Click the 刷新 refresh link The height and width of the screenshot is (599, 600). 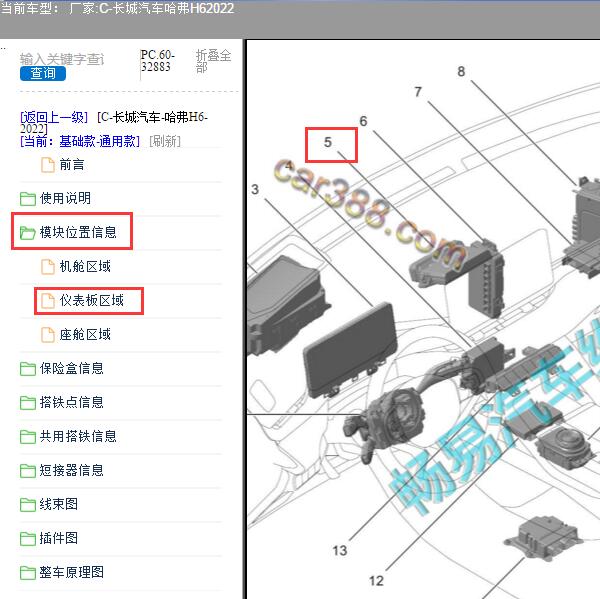(165, 141)
